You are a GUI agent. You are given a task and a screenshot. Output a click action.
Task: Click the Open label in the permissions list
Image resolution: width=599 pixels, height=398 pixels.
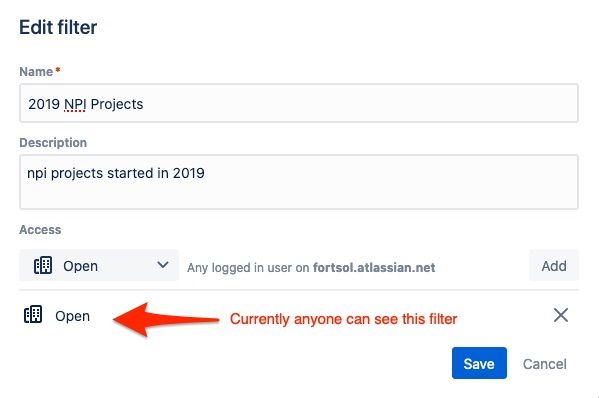[72, 316]
